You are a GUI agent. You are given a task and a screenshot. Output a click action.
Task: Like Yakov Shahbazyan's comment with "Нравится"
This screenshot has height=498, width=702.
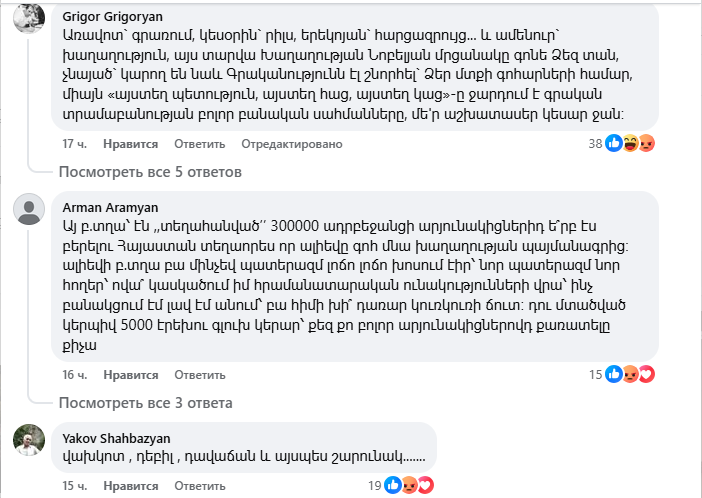click(x=130, y=486)
